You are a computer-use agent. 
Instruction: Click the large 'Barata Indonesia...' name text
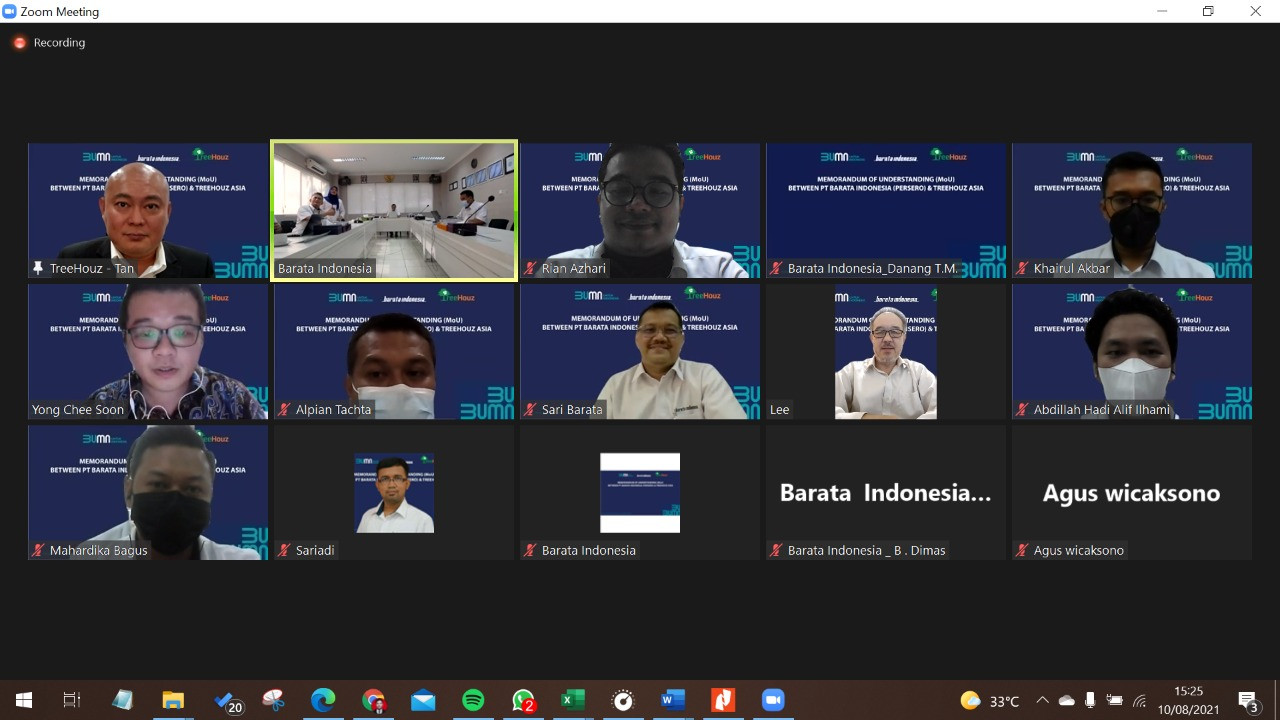[x=886, y=493]
